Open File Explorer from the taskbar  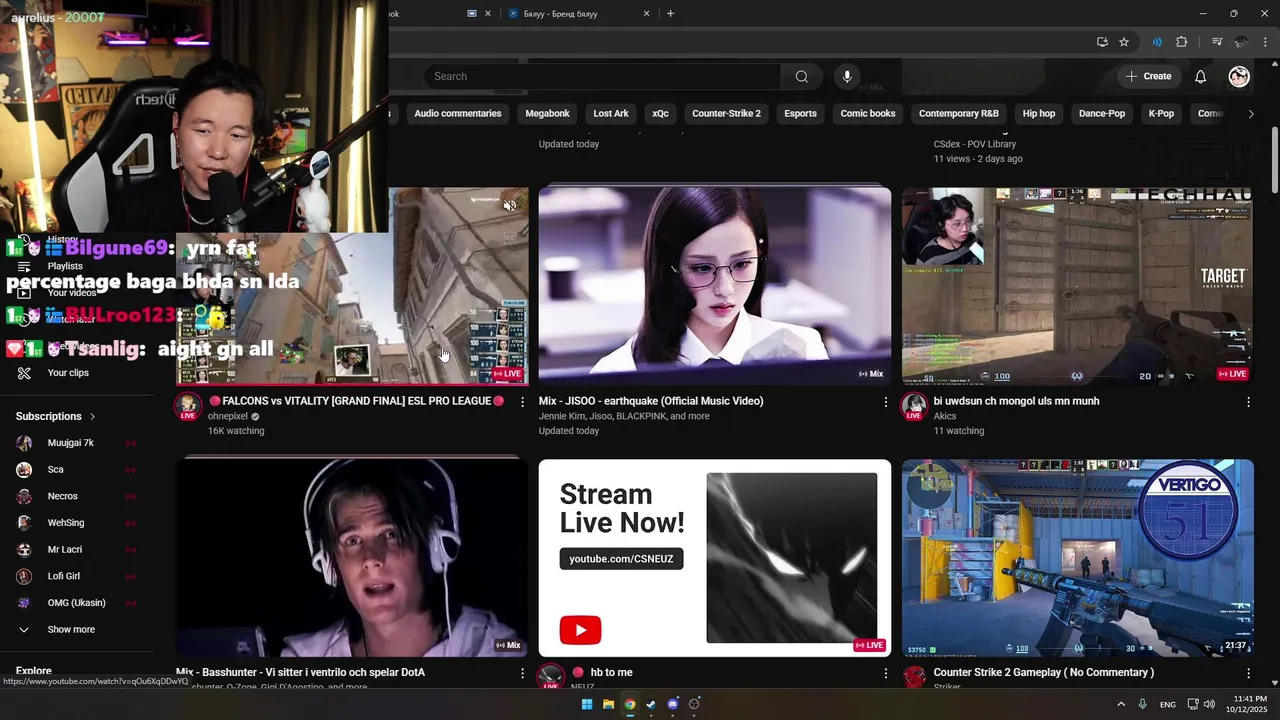tap(608, 704)
